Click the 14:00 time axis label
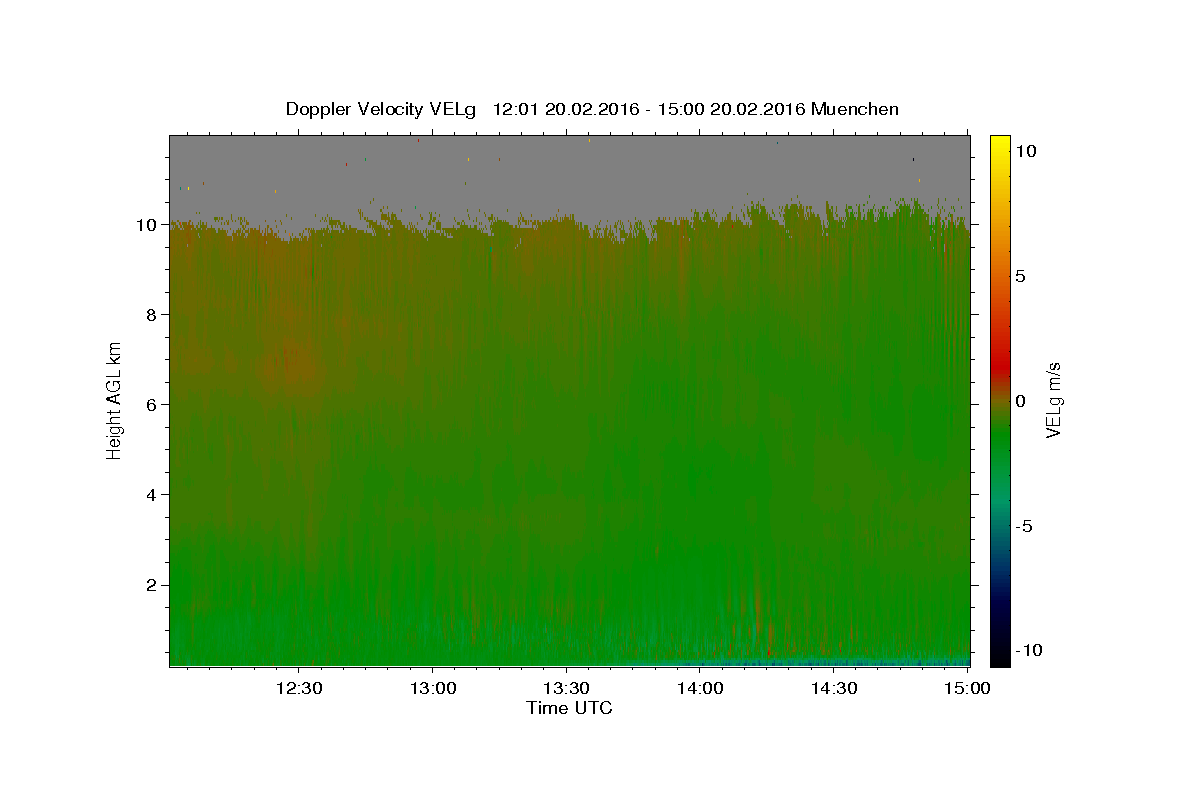1200x800 pixels. [x=700, y=688]
